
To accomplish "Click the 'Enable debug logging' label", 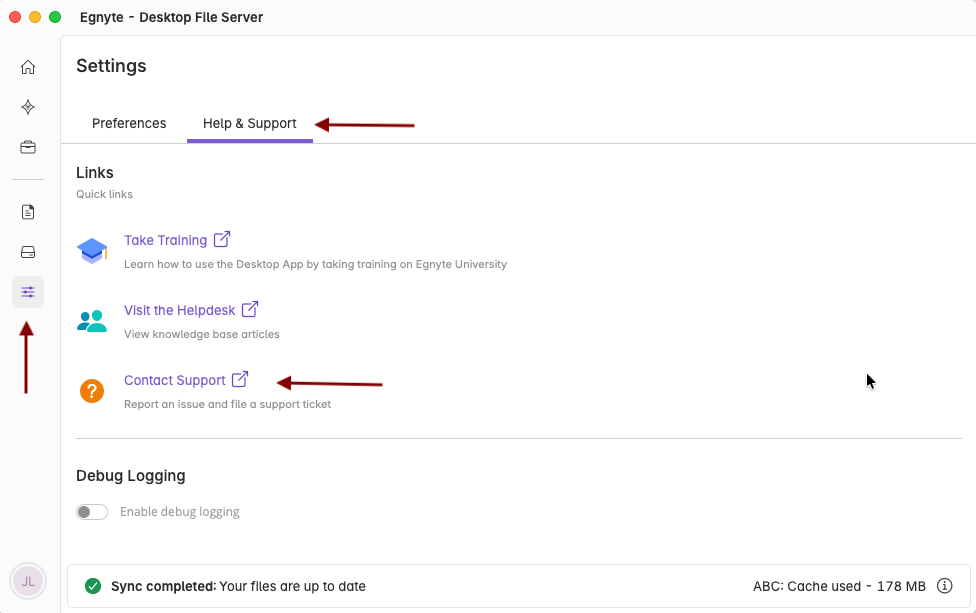I will coord(180,512).
